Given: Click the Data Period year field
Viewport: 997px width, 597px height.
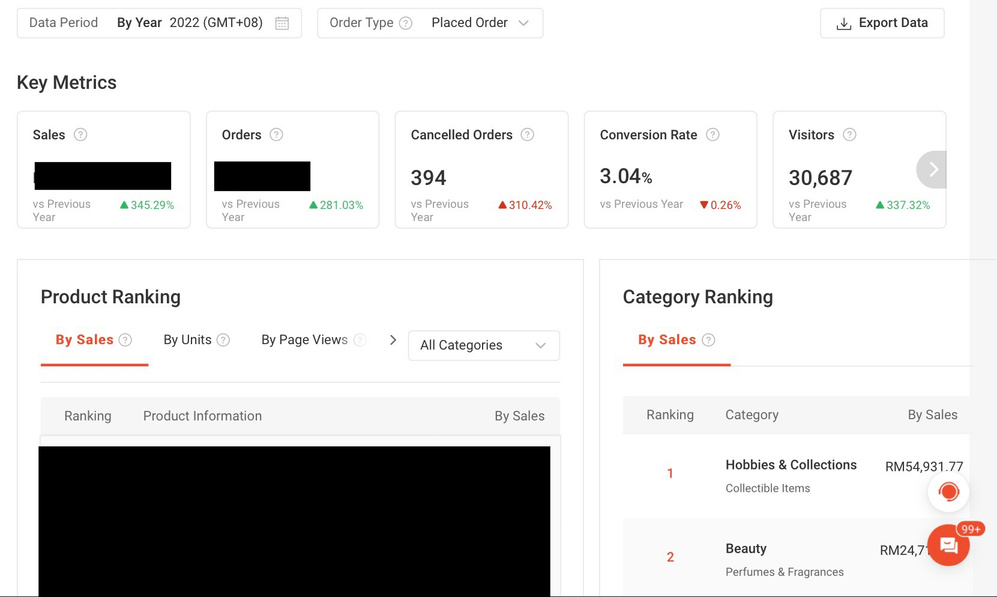Looking at the screenshot, I should 215,23.
